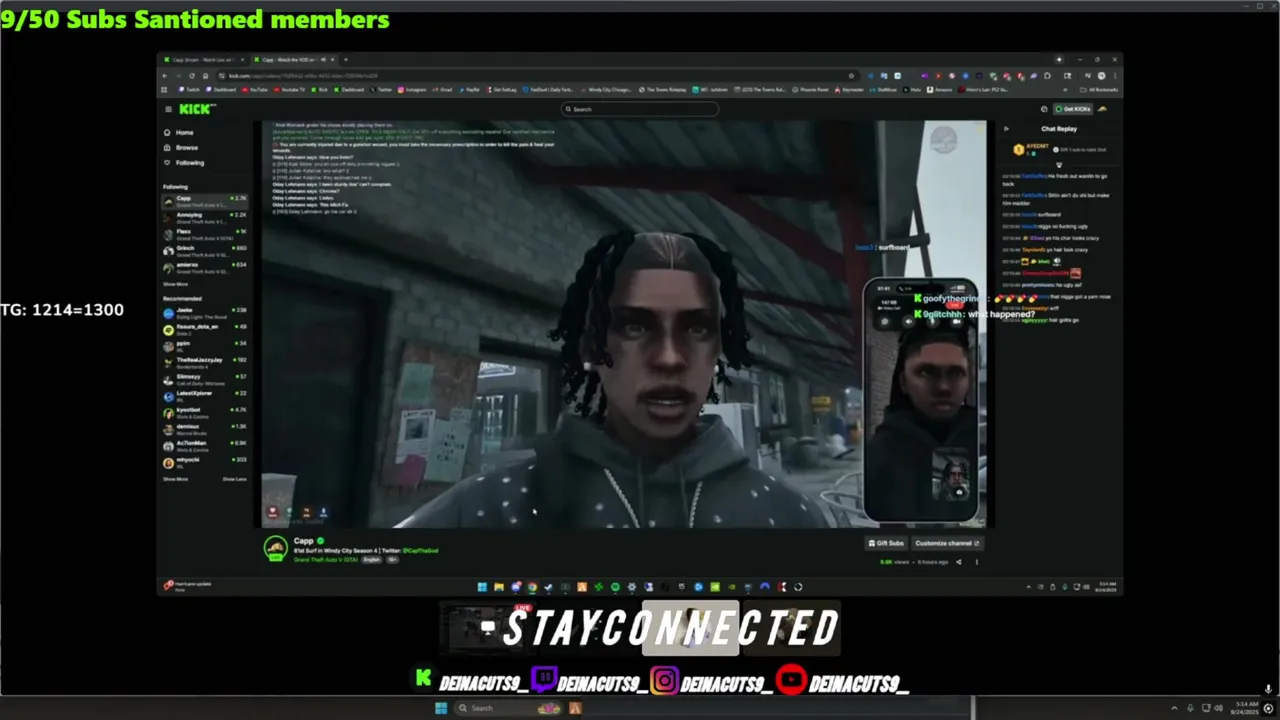1280x720 pixels.
Task: Click the Gift Subs button
Action: point(886,543)
